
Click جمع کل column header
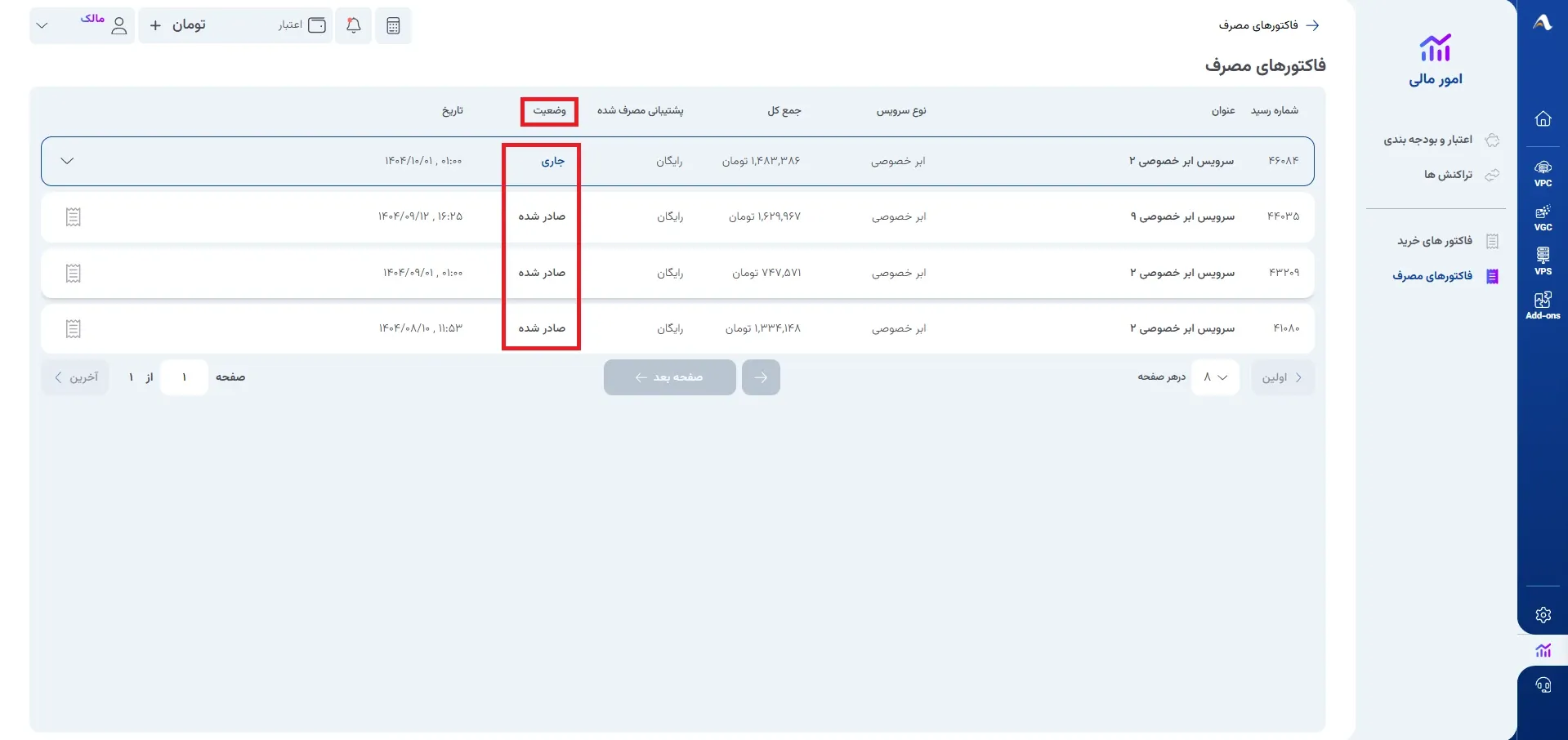coord(784,110)
